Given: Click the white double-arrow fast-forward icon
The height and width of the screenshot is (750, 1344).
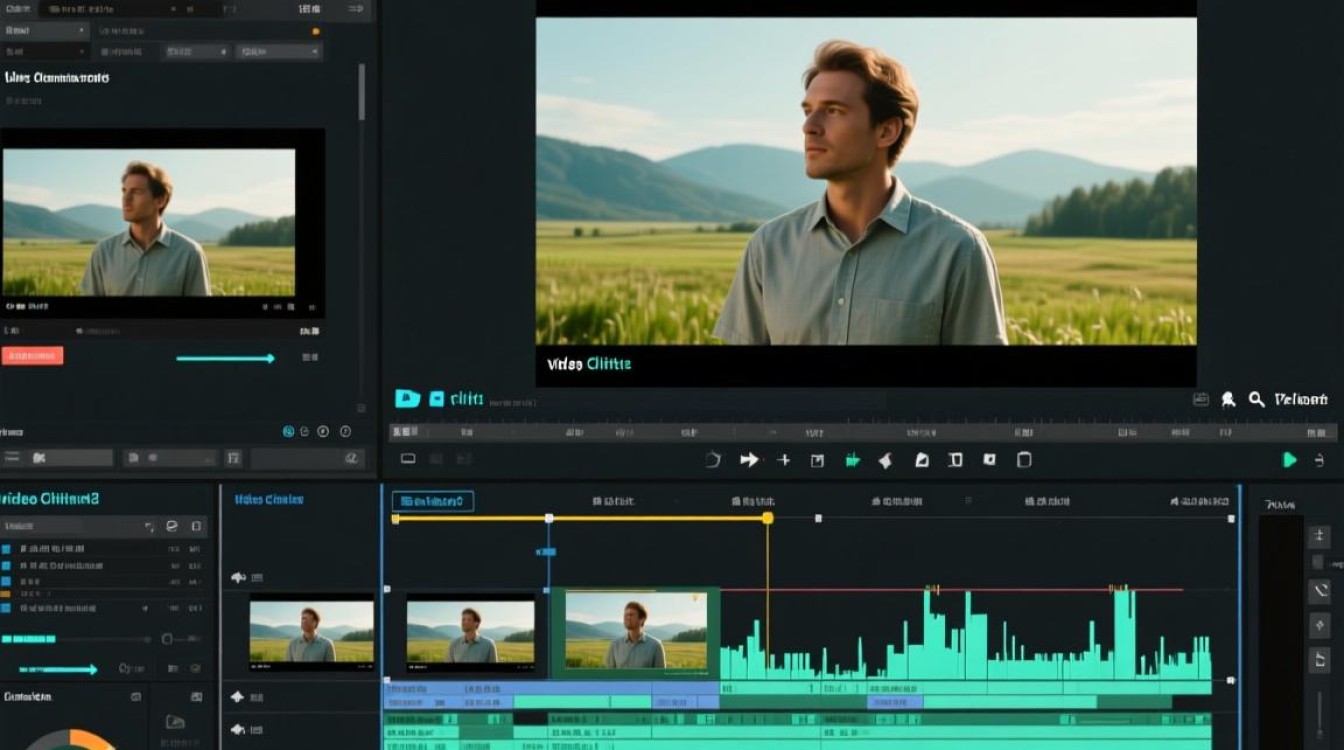Looking at the screenshot, I should tap(749, 460).
